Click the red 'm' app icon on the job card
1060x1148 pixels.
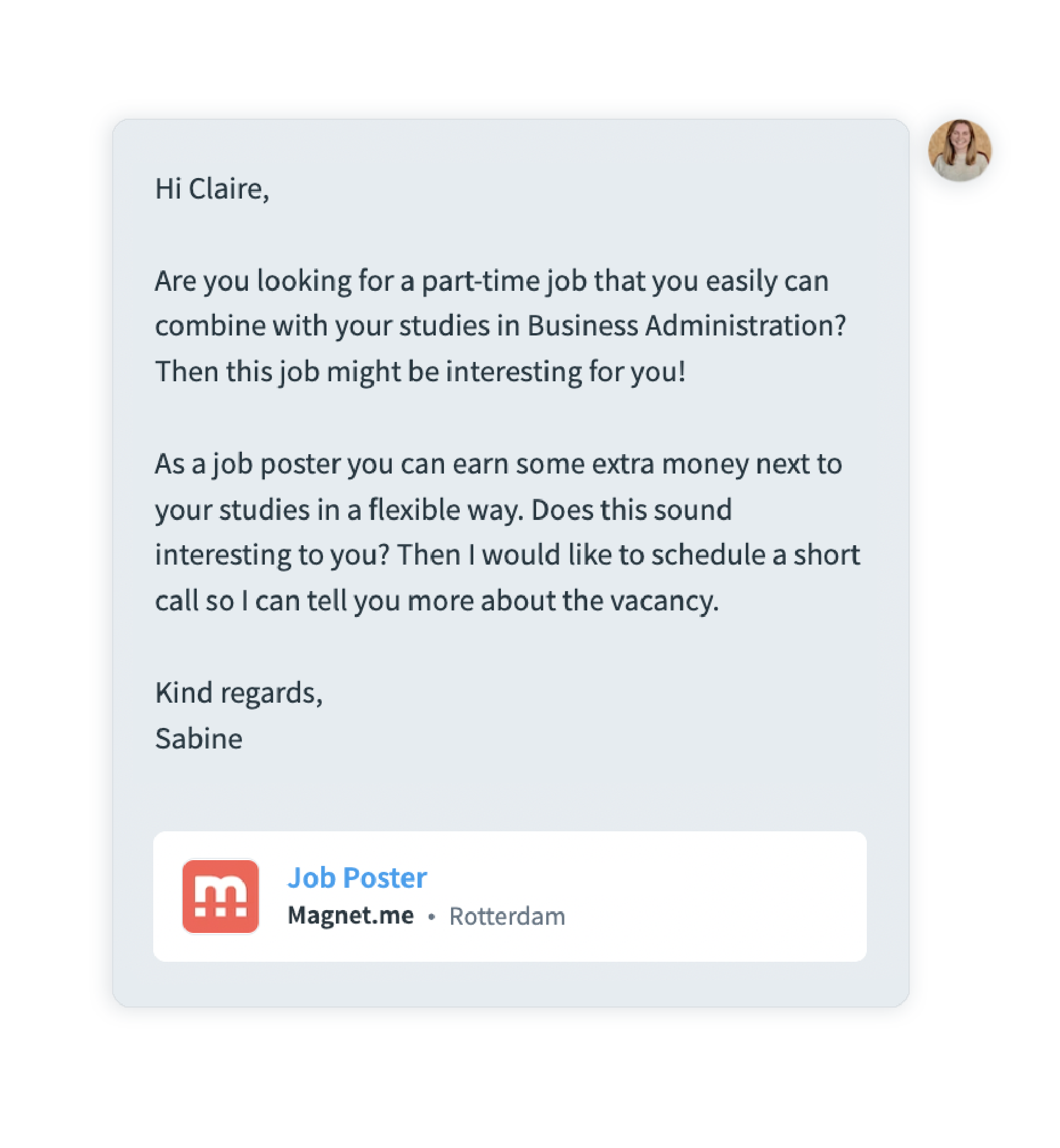222,896
